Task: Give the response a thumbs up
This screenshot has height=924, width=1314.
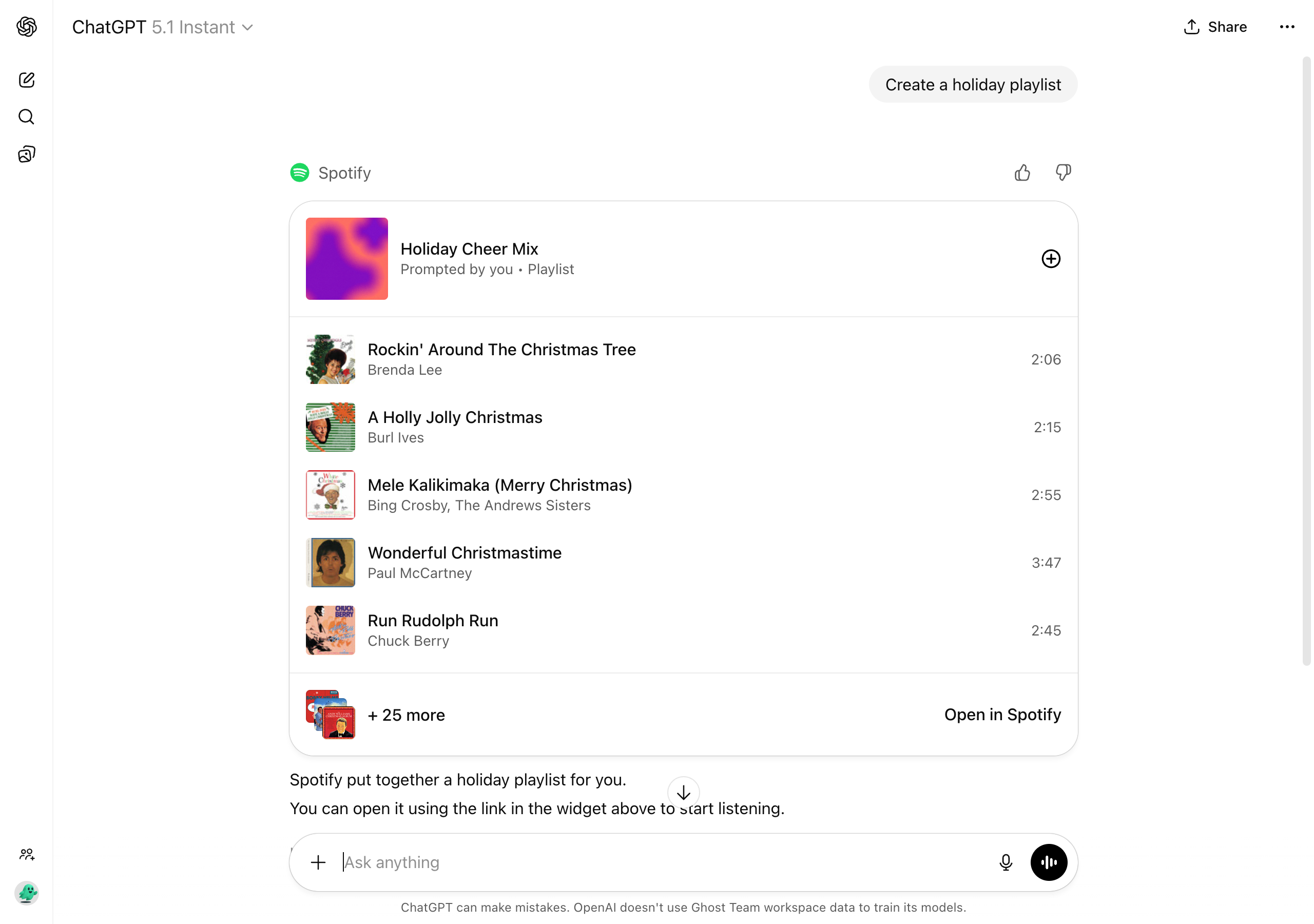Action: pos(1022,172)
